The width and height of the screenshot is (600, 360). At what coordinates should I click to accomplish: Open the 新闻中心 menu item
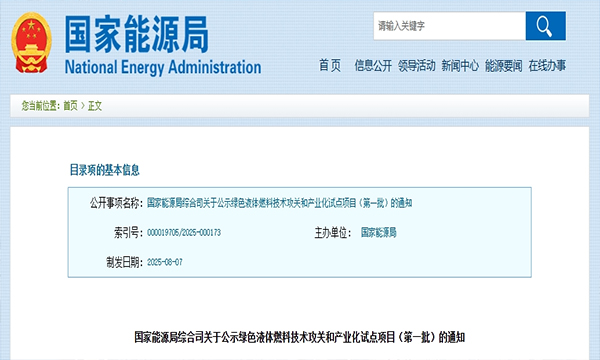[460, 66]
